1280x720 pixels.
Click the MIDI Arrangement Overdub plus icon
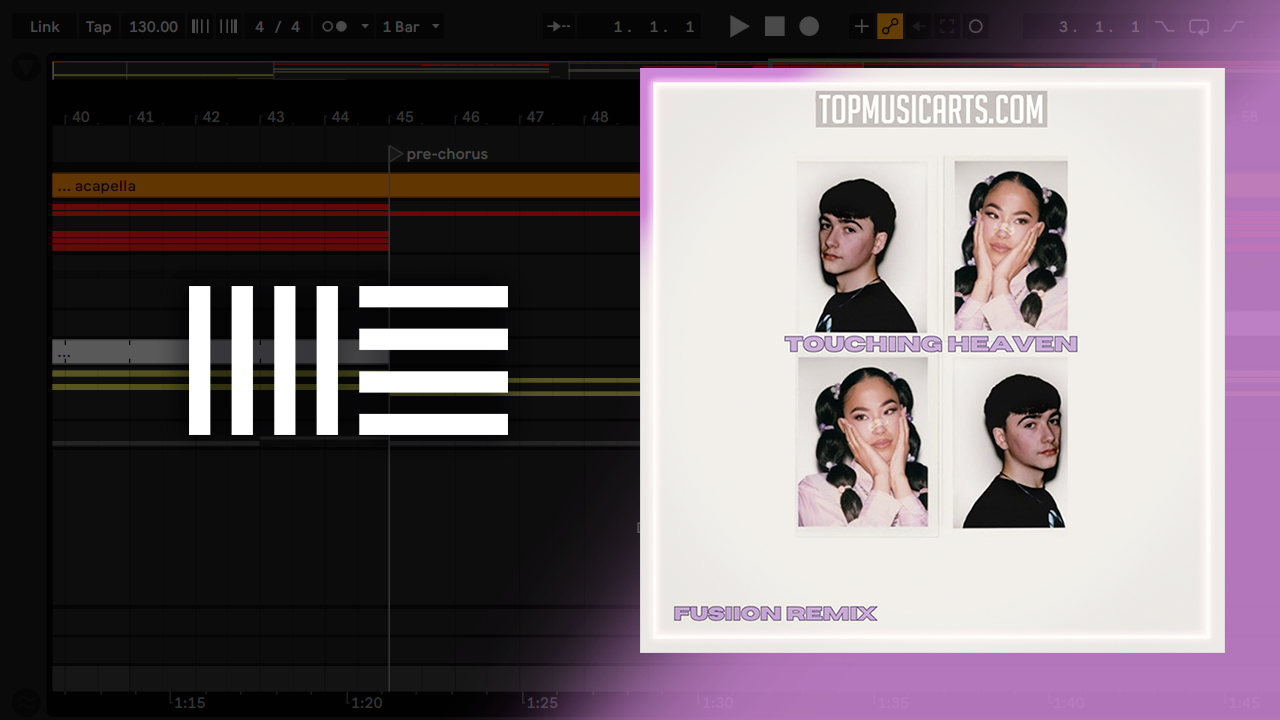(861, 27)
